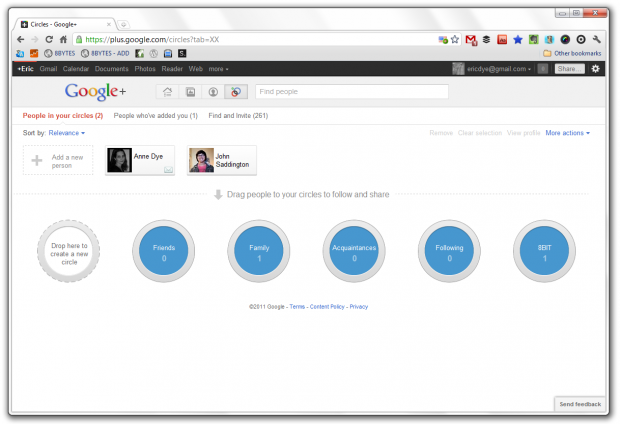Switch to People who've added you tab
620x424 pixels.
[x=155, y=115]
